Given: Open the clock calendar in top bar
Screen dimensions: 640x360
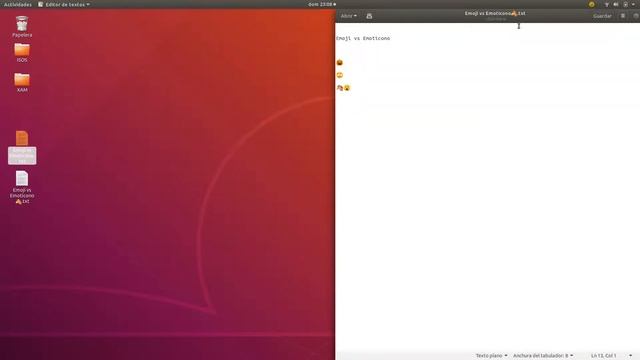Looking at the screenshot, I should coord(322,4).
